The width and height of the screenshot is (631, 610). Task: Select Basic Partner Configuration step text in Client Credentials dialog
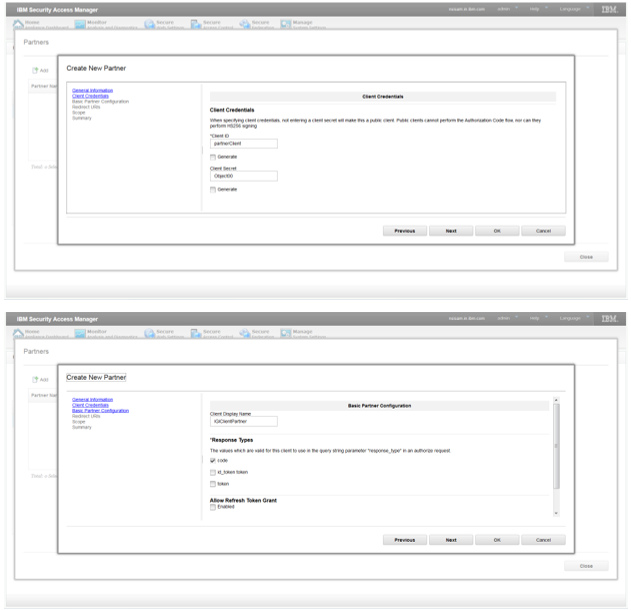101,101
